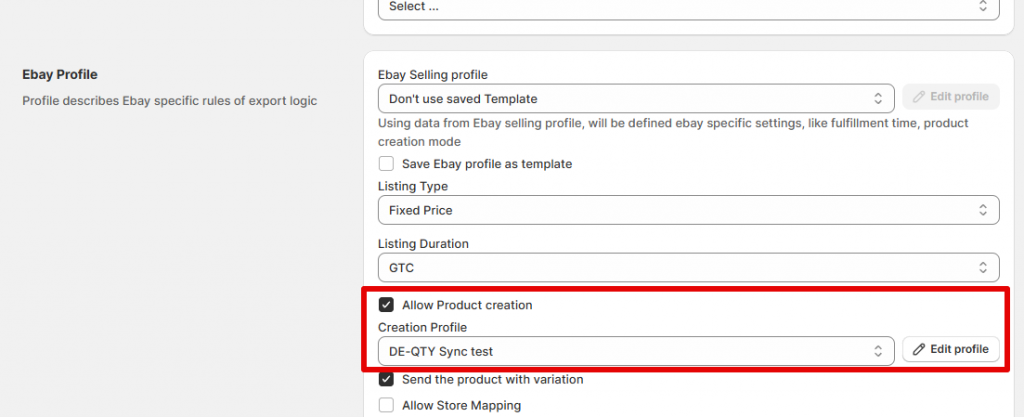Click the Allow Store Mapping label text
Screen dimensions: 1024x417
point(461,405)
